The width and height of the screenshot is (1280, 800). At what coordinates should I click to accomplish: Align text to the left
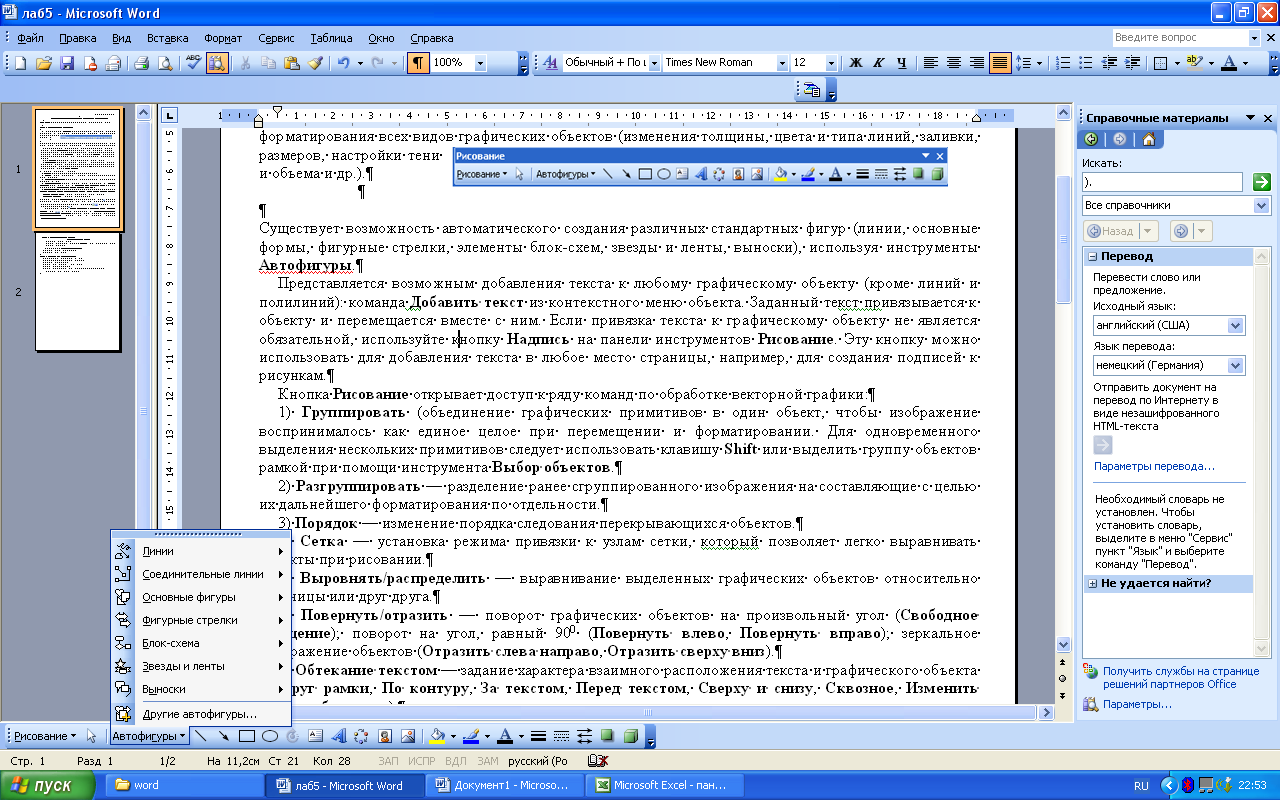[930, 62]
